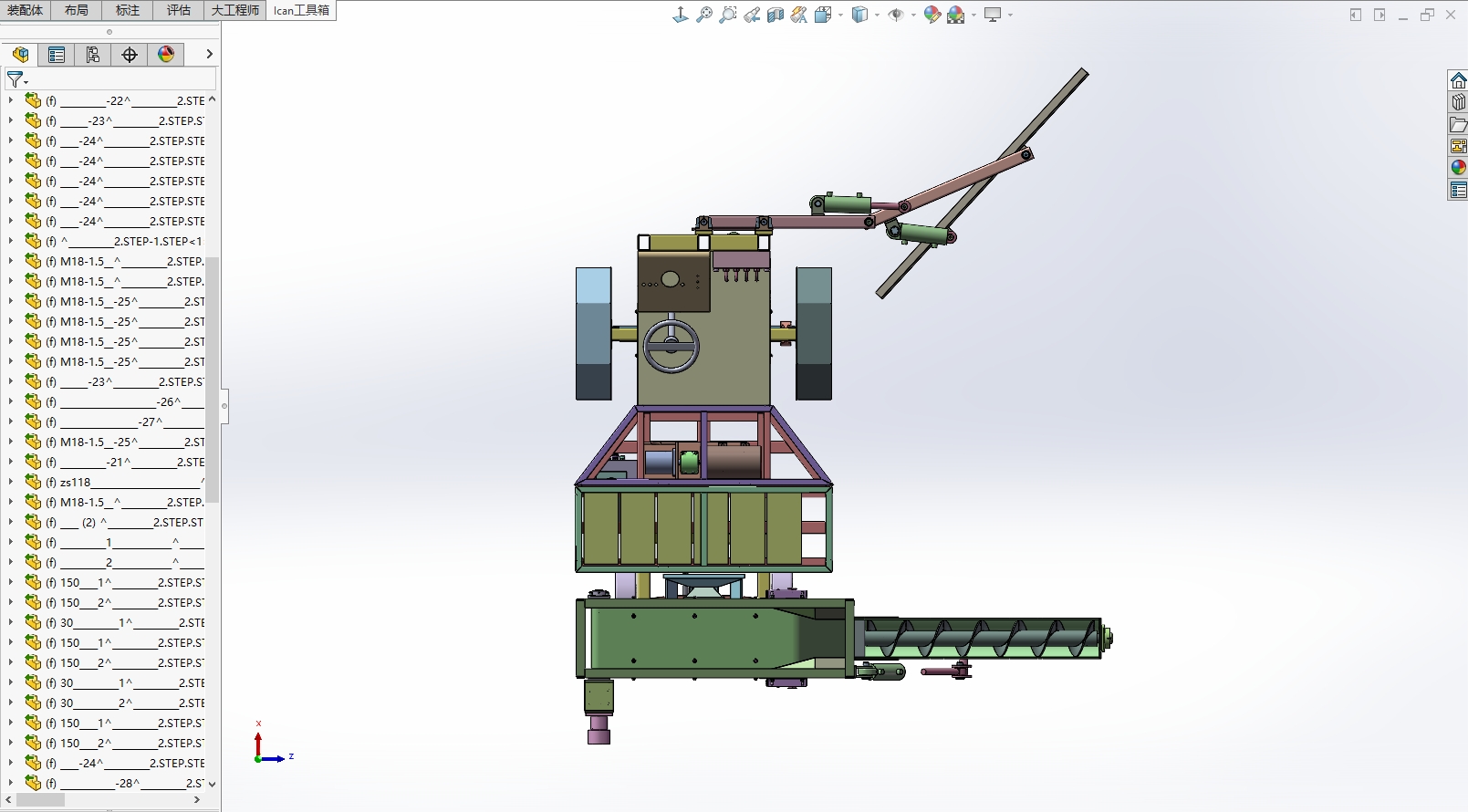Open the FeatureManager design tree tab
This screenshot has height=812, width=1468.
click(20, 55)
